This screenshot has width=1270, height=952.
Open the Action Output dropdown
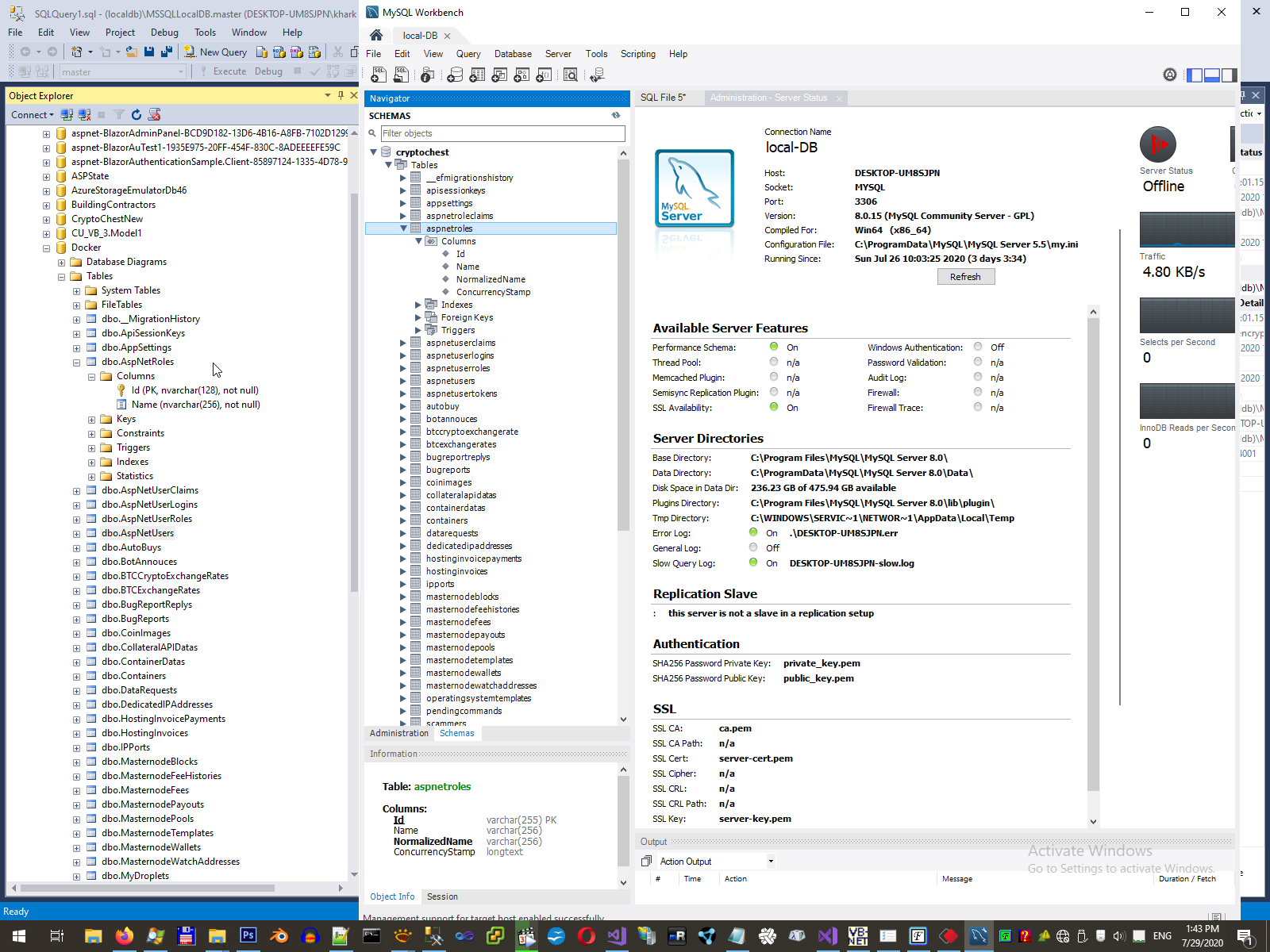coord(771,862)
